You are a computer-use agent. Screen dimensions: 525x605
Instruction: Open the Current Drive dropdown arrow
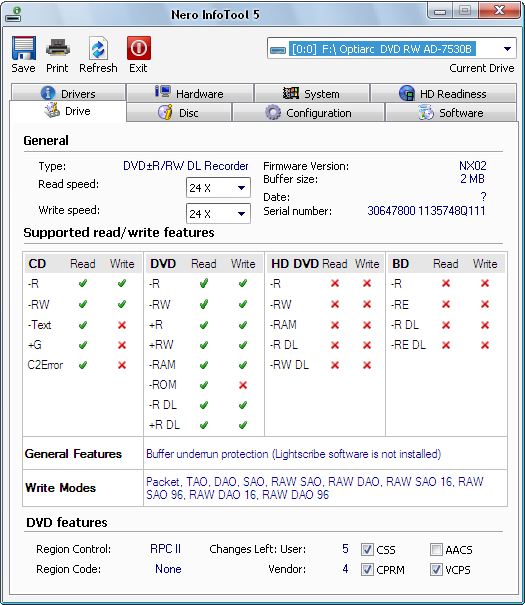pos(508,49)
